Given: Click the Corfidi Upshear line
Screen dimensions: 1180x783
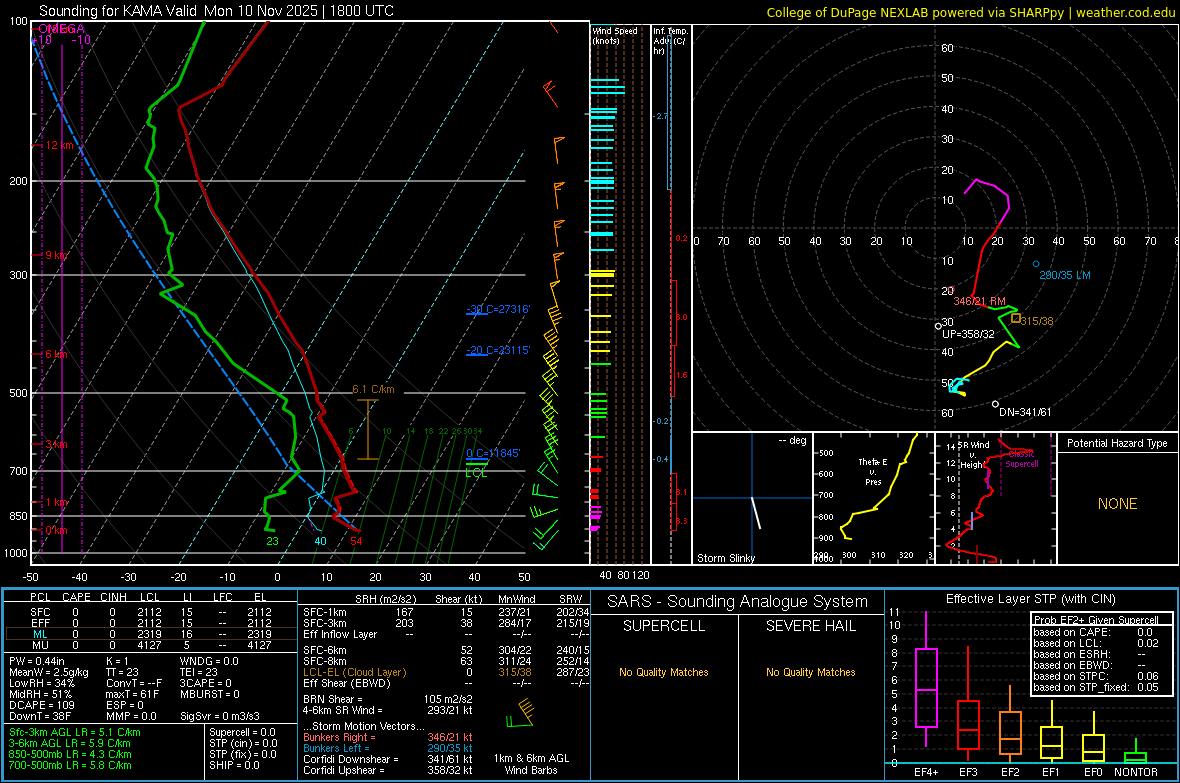Looking at the screenshot, I should (x=388, y=770).
